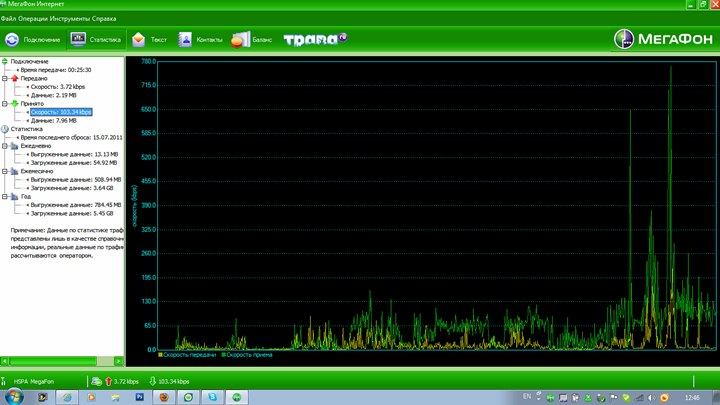The width and height of the screenshot is (720, 405).
Task: Select Выгруженные данные: 13.13 MB row
Action: pyautogui.click(x=74, y=154)
